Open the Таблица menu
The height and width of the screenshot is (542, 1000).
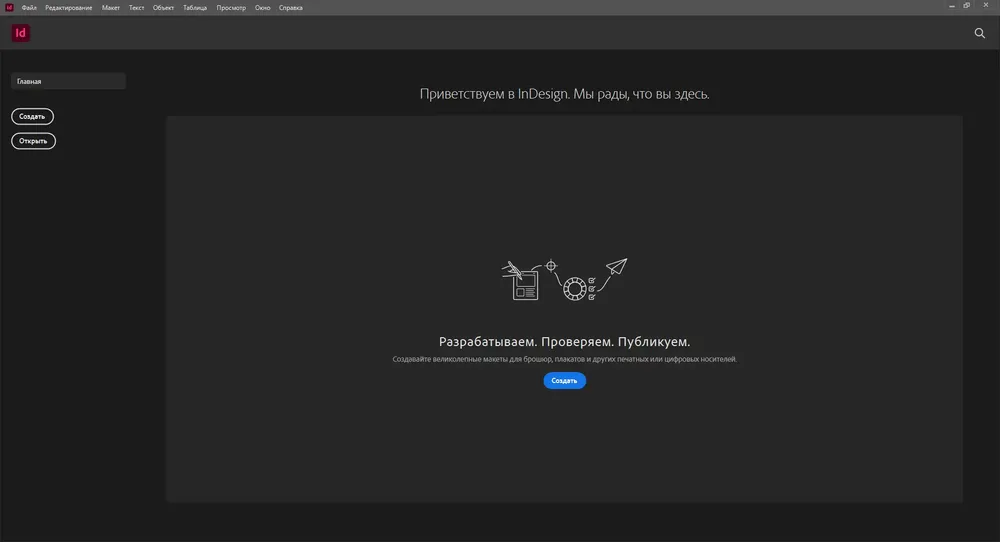click(195, 8)
